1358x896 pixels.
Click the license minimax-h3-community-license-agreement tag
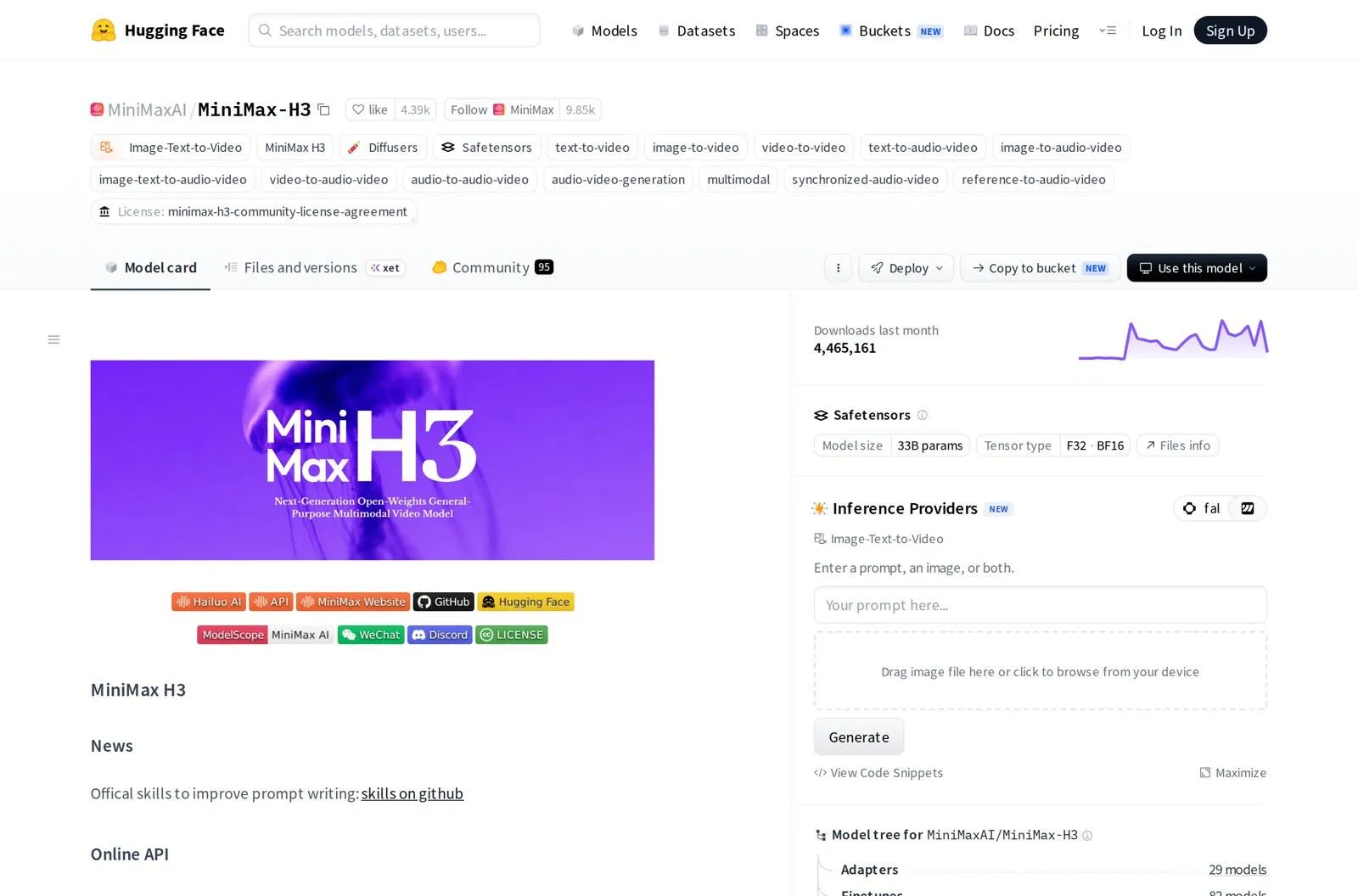point(254,211)
